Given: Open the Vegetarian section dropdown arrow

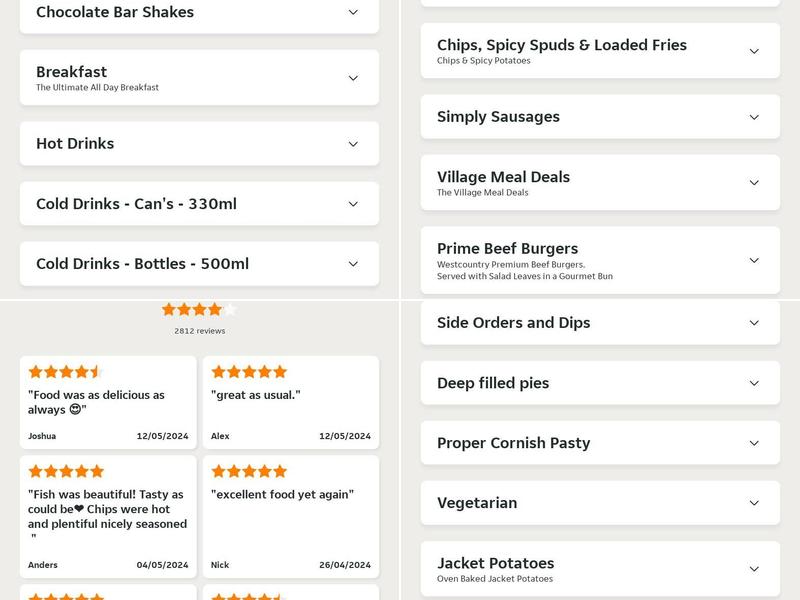Looking at the screenshot, I should (753, 503).
